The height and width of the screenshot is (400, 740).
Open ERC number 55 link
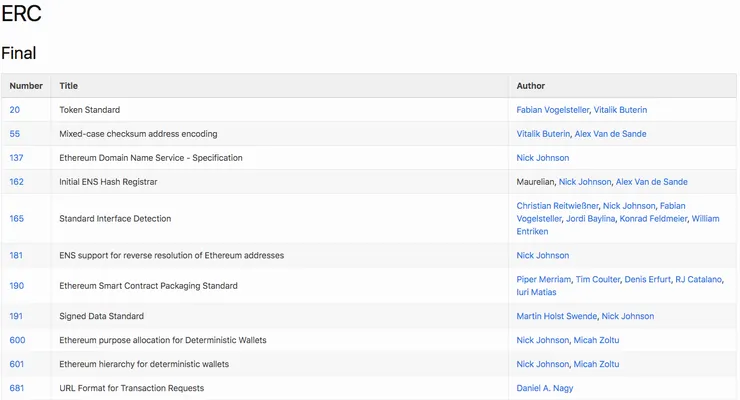pyautogui.click(x=15, y=134)
